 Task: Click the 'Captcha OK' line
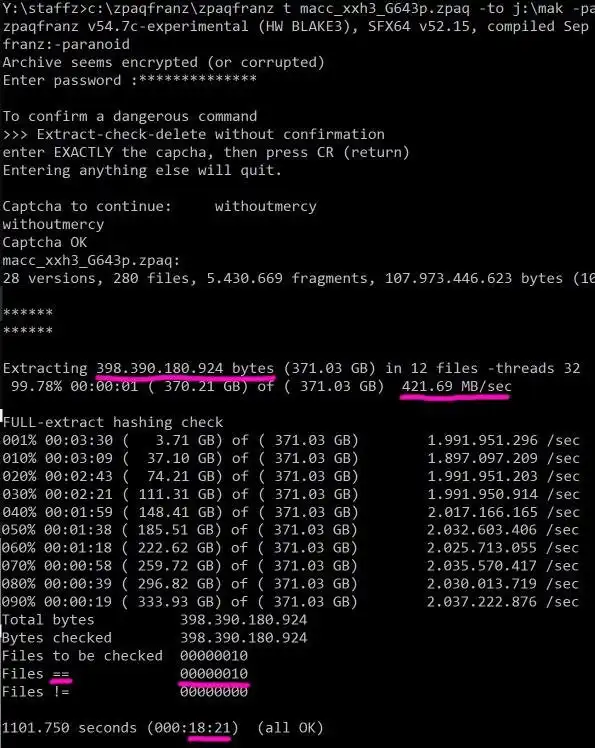tap(45, 242)
